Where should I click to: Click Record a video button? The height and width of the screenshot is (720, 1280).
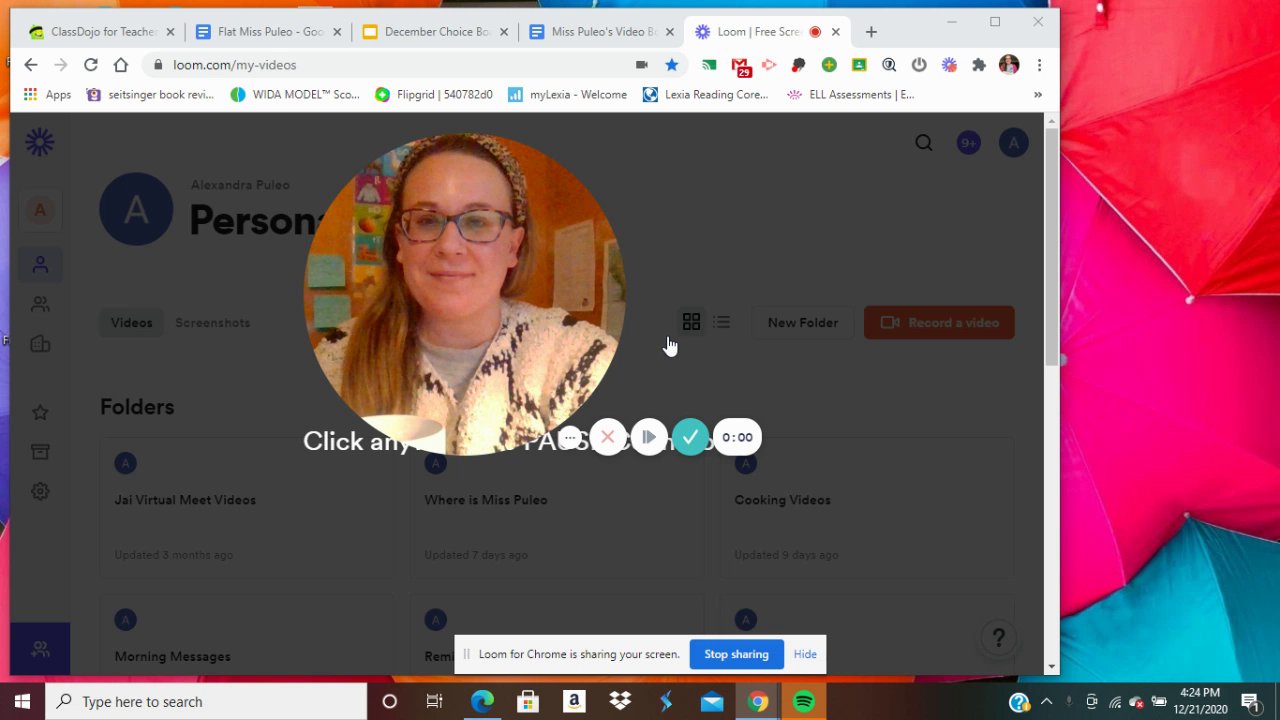point(939,323)
